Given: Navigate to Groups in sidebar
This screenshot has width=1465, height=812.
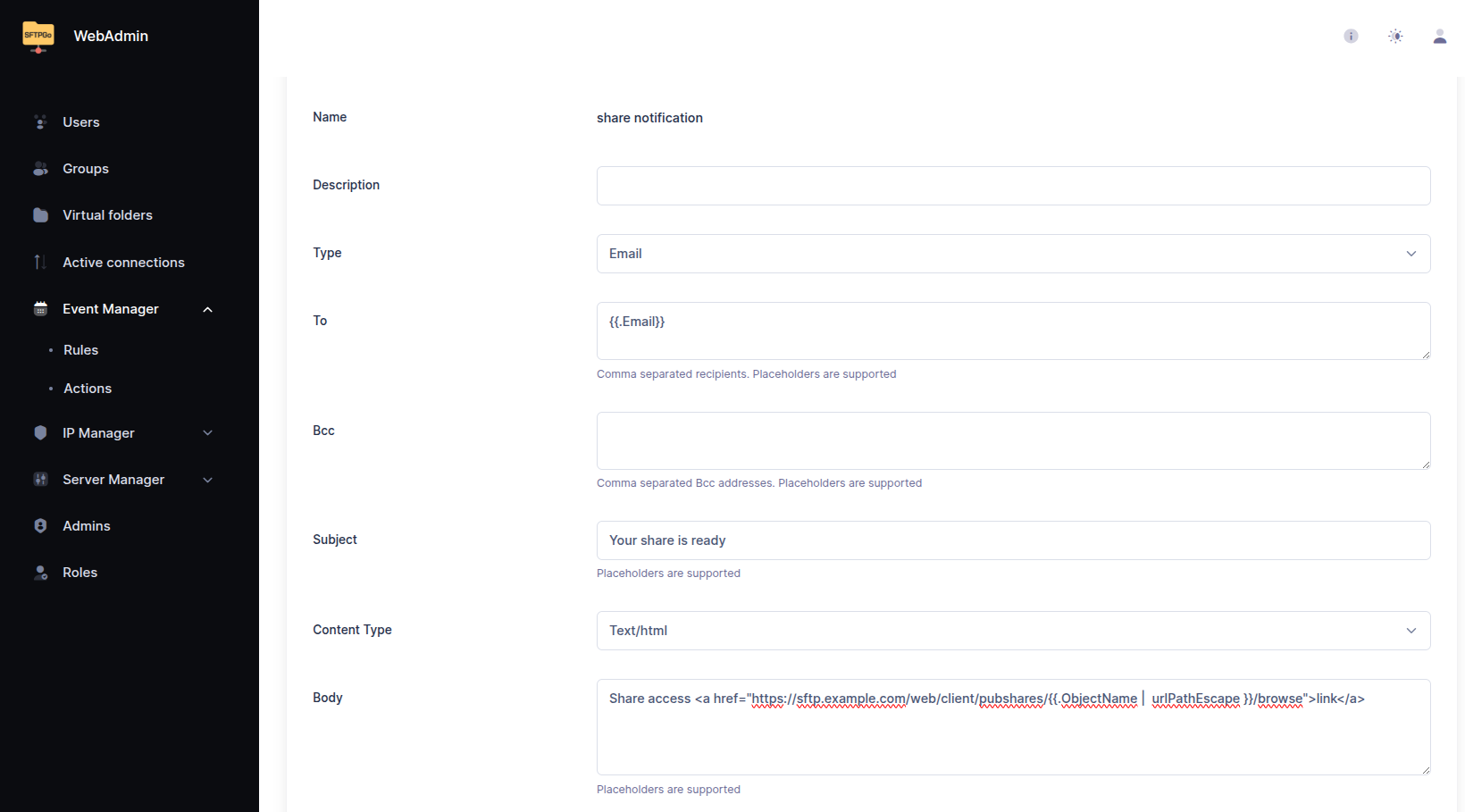Looking at the screenshot, I should (86, 169).
